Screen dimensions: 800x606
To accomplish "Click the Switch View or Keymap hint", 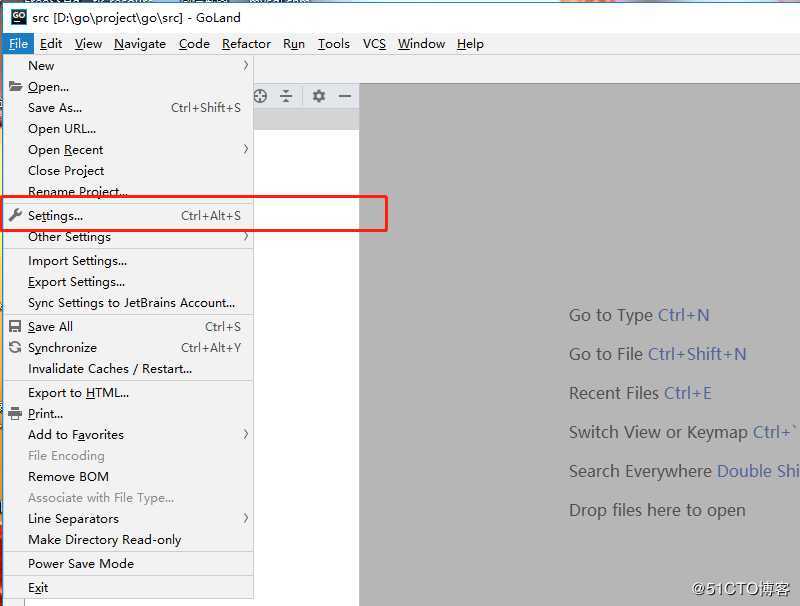I will 683,432.
